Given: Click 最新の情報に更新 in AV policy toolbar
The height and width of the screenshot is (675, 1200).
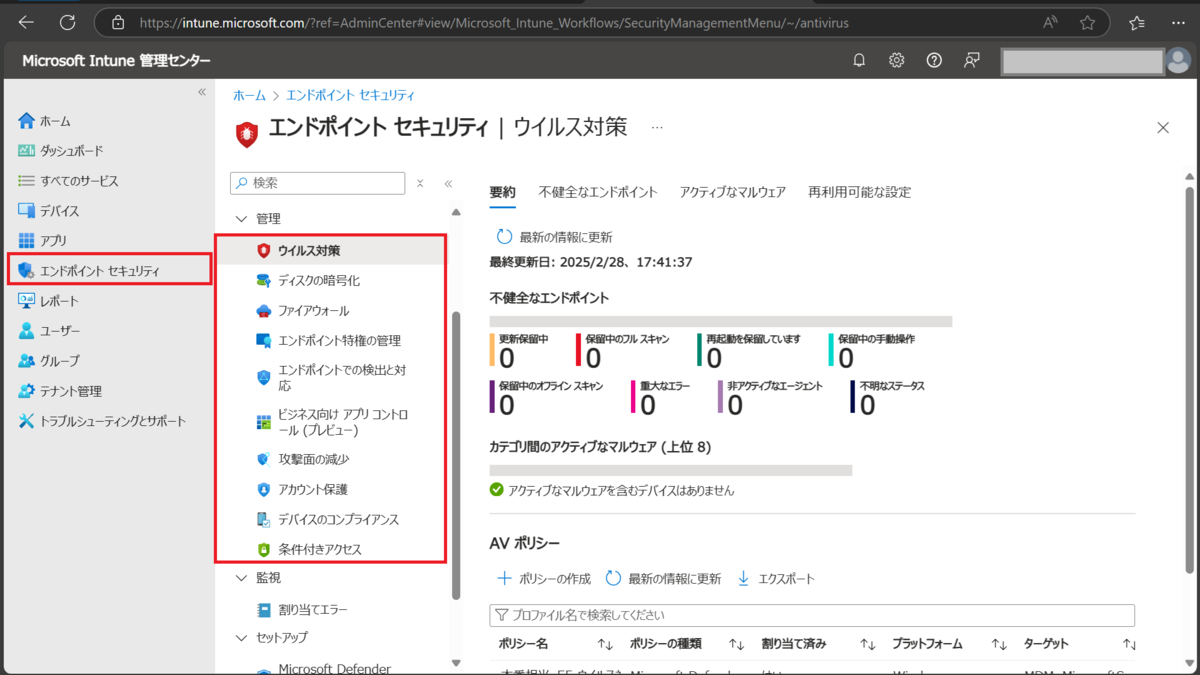Looking at the screenshot, I should [x=663, y=579].
